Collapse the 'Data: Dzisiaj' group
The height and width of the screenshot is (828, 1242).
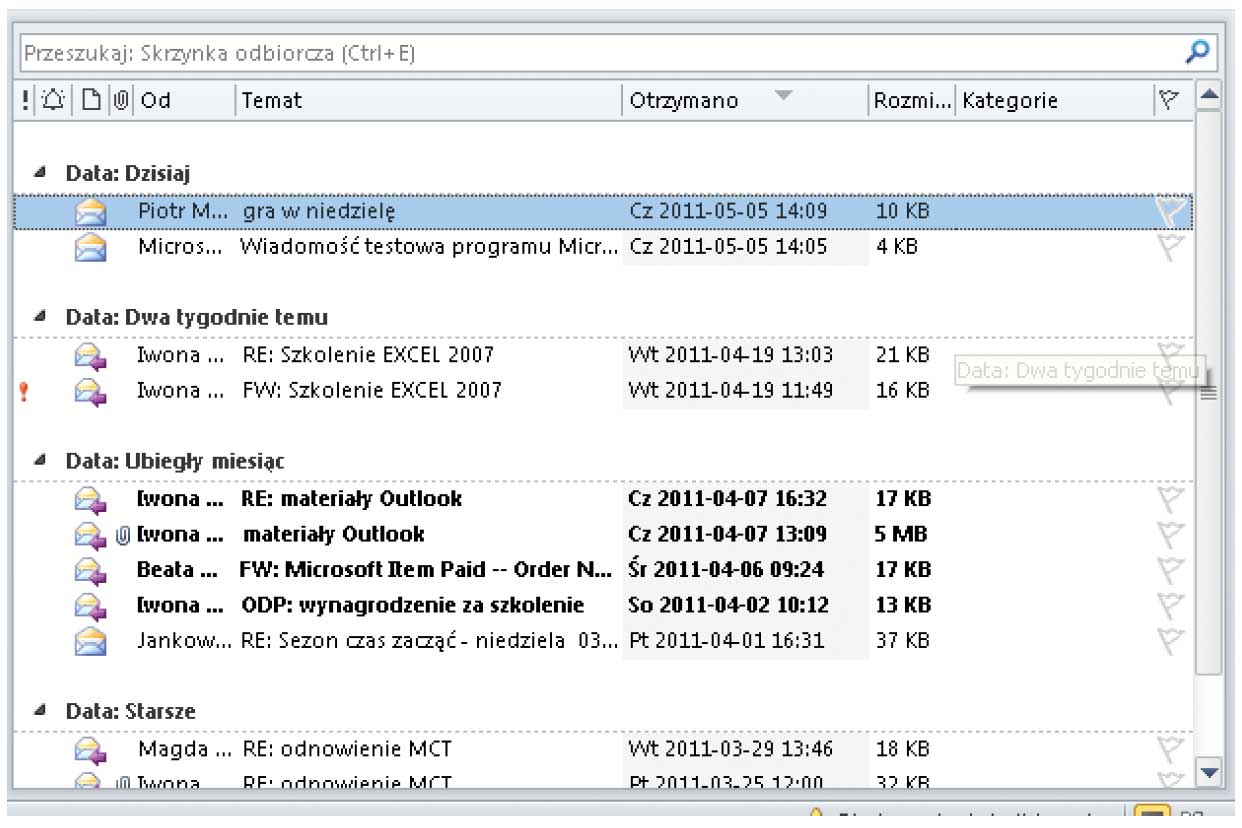(x=39, y=173)
